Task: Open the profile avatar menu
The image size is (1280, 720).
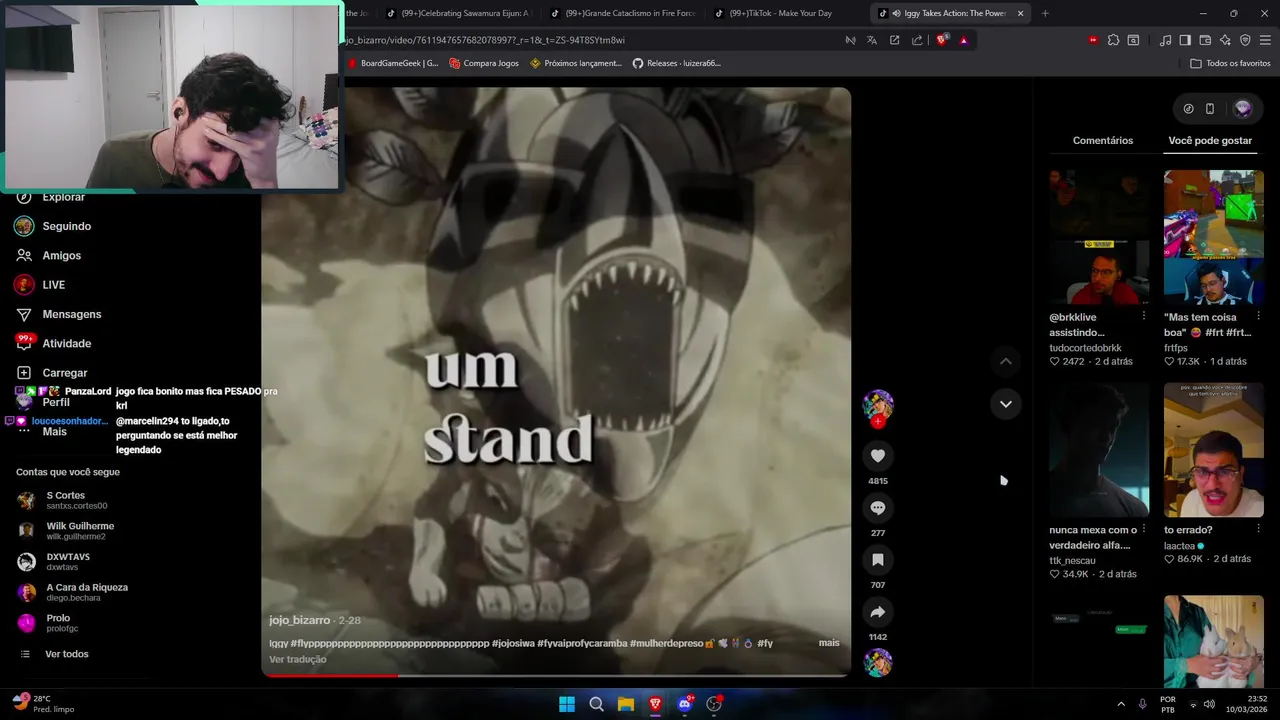Action: (x=1243, y=109)
